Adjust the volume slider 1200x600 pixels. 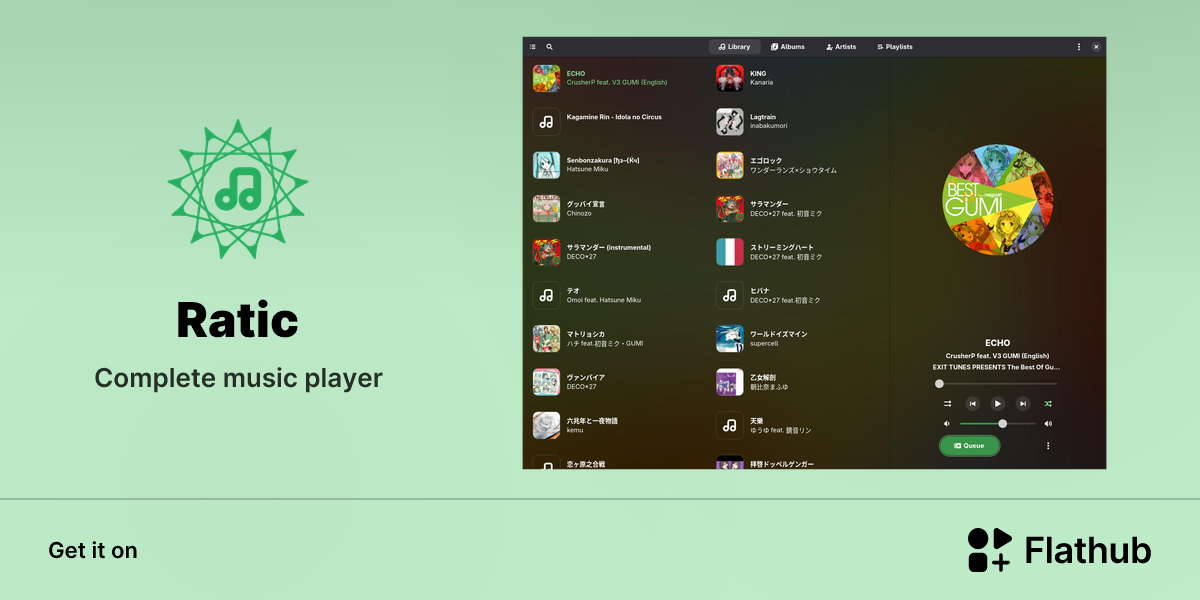(998, 424)
